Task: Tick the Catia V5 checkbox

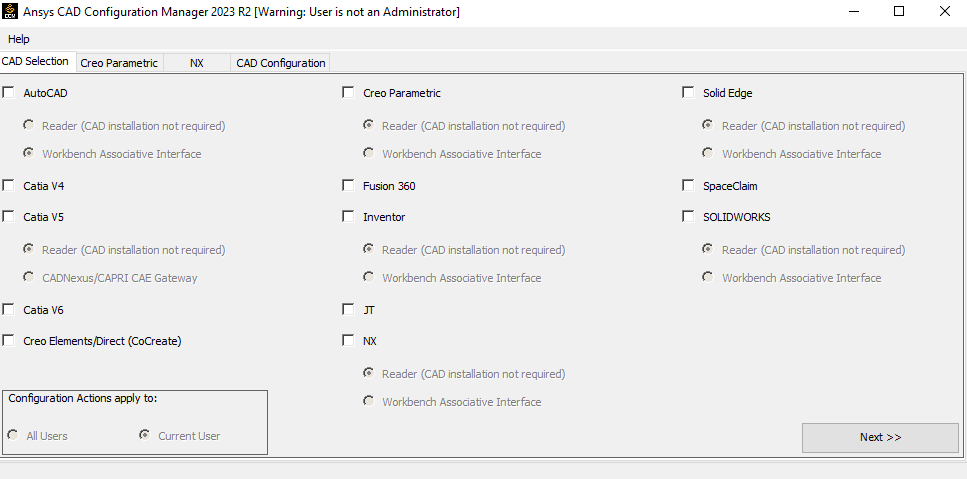Action: pyautogui.click(x=9, y=216)
